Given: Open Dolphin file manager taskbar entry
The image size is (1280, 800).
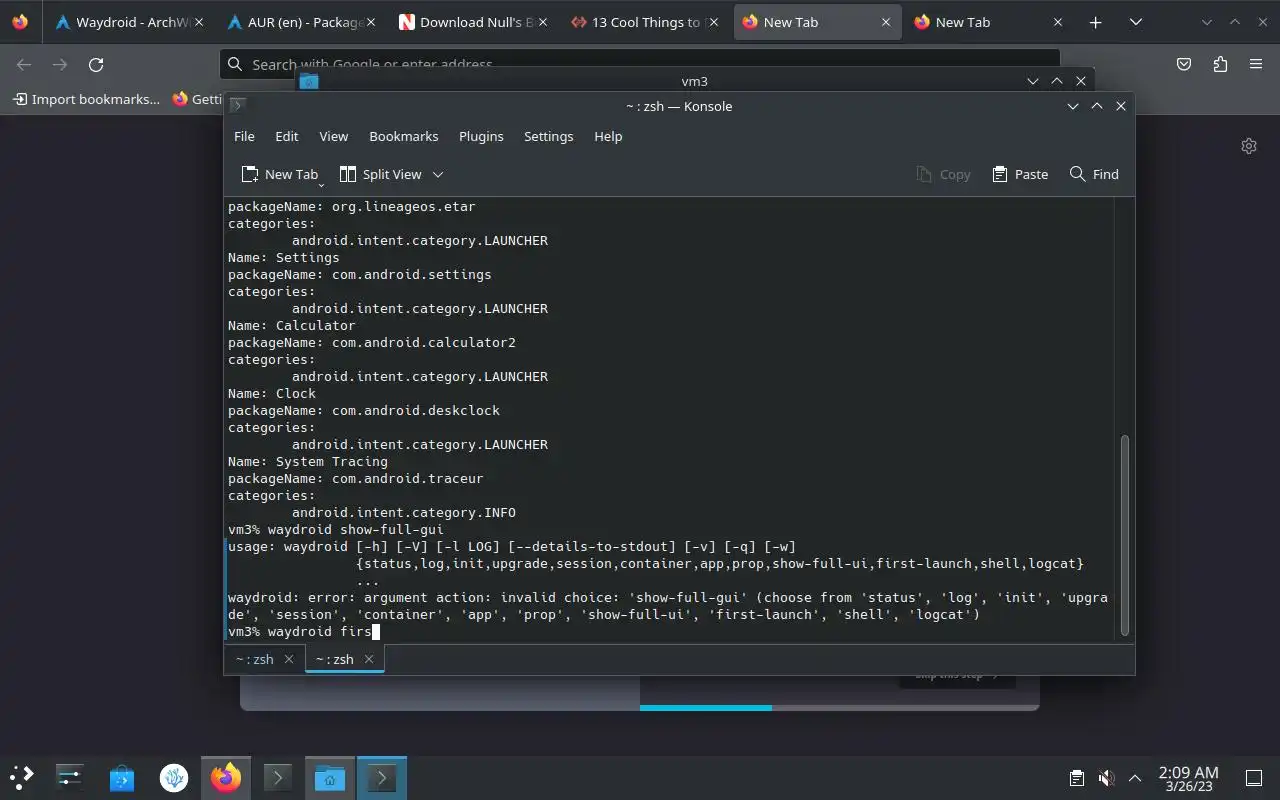Looking at the screenshot, I should tap(329, 777).
